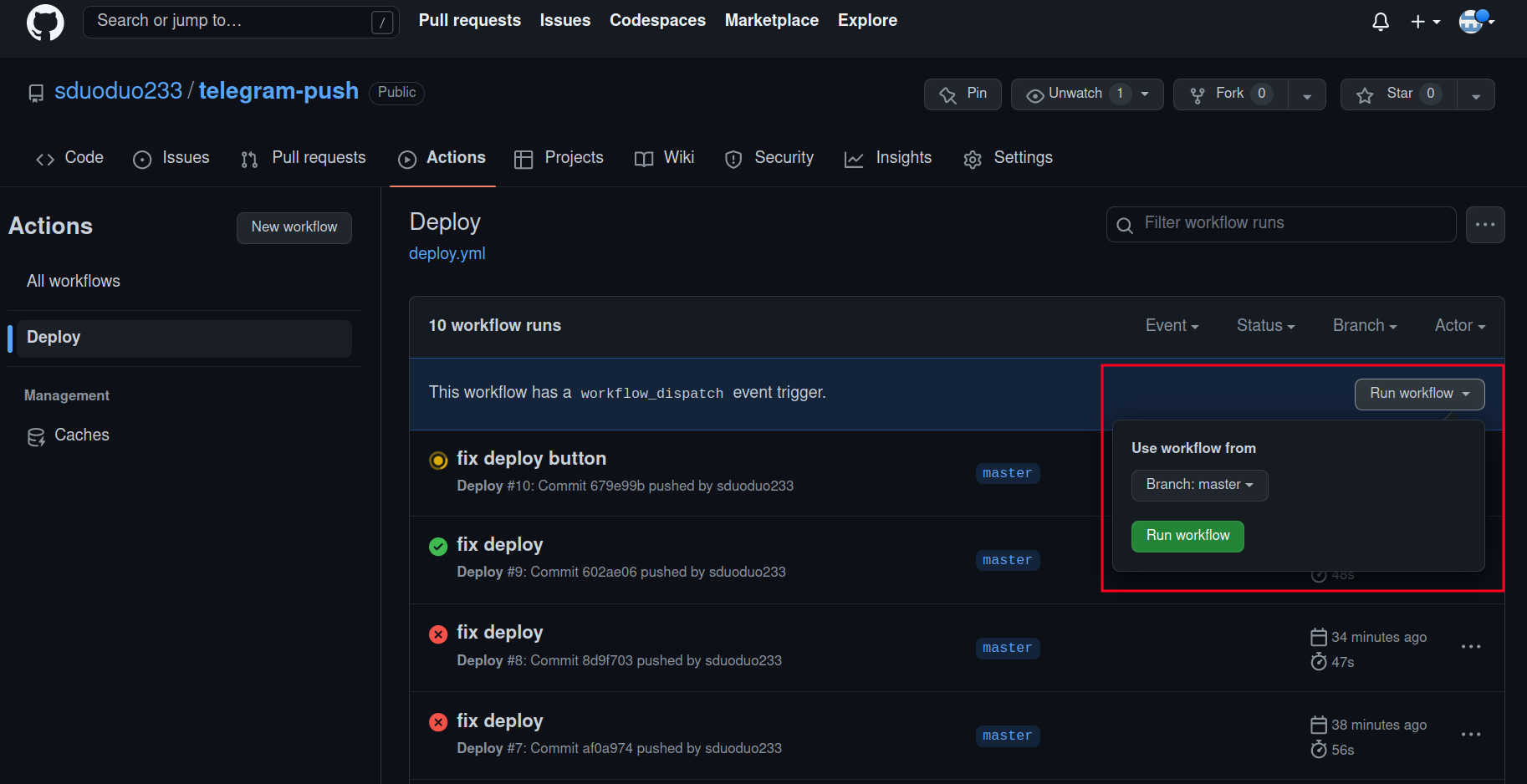Go to Pull requests in top bar
The image size is (1527, 784).
click(470, 20)
